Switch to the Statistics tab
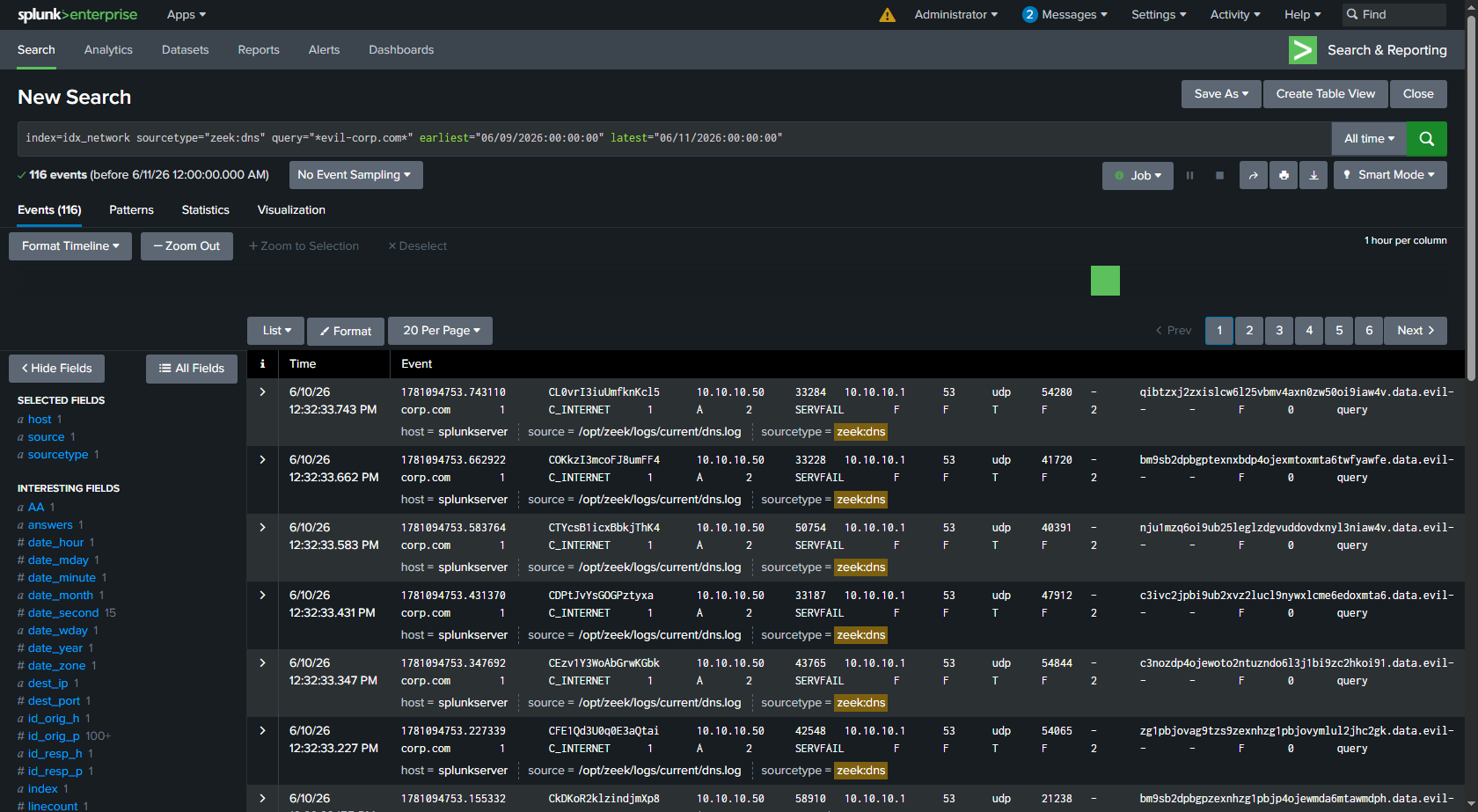This screenshot has height=812, width=1478. (205, 210)
